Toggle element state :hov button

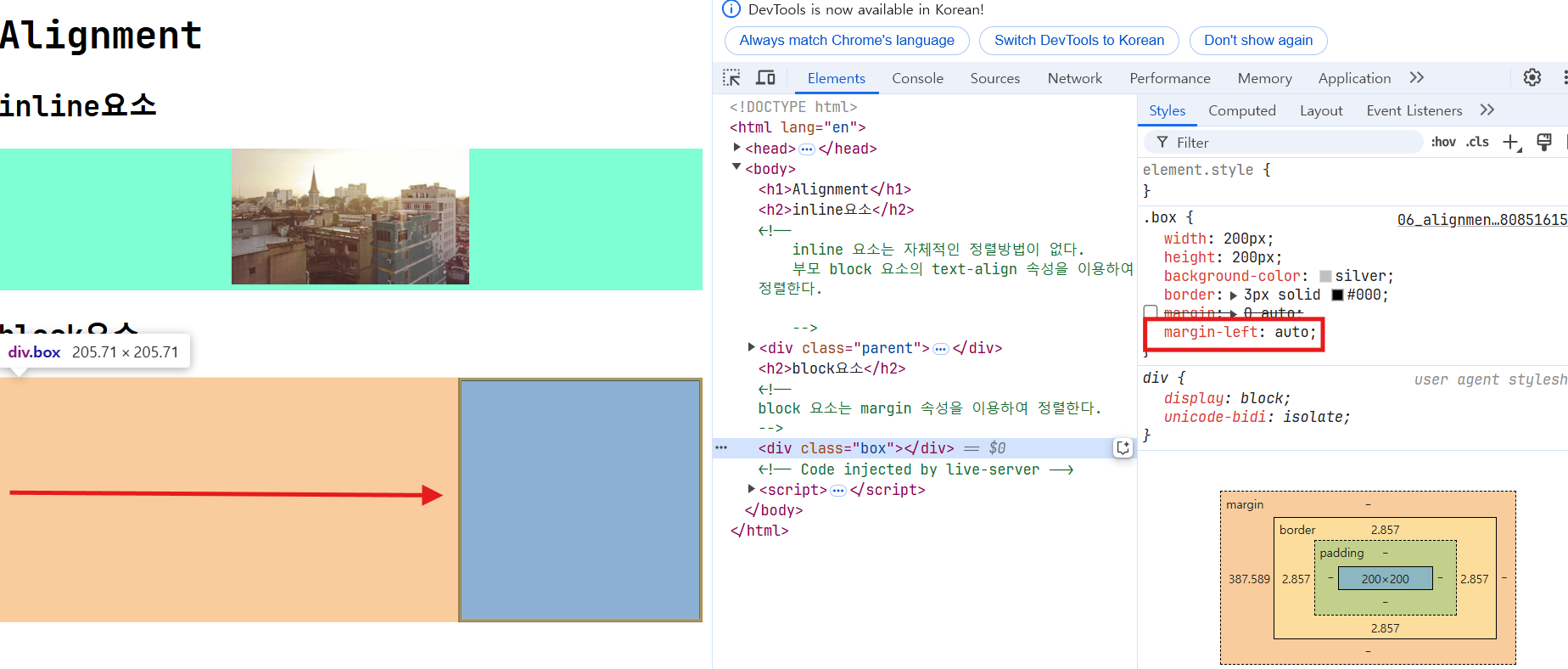tap(1443, 142)
